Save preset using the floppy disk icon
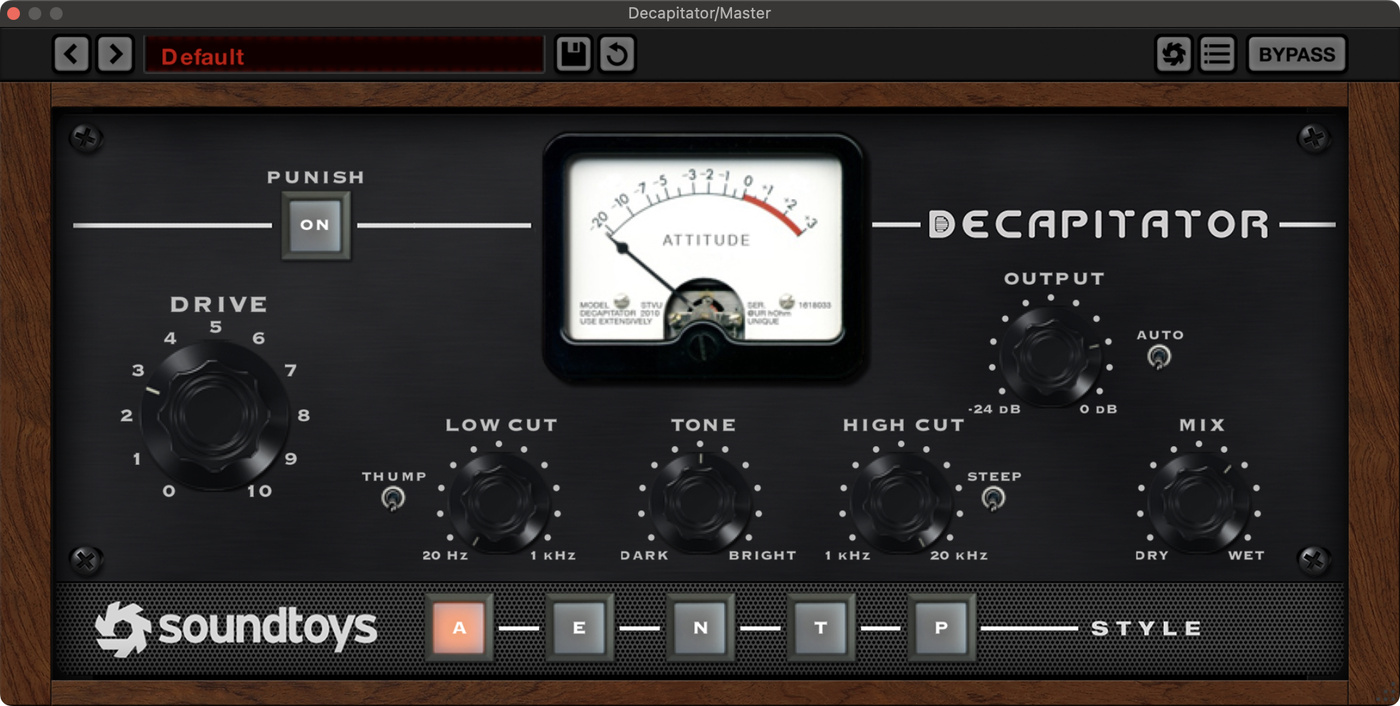1400x706 pixels. (x=573, y=54)
